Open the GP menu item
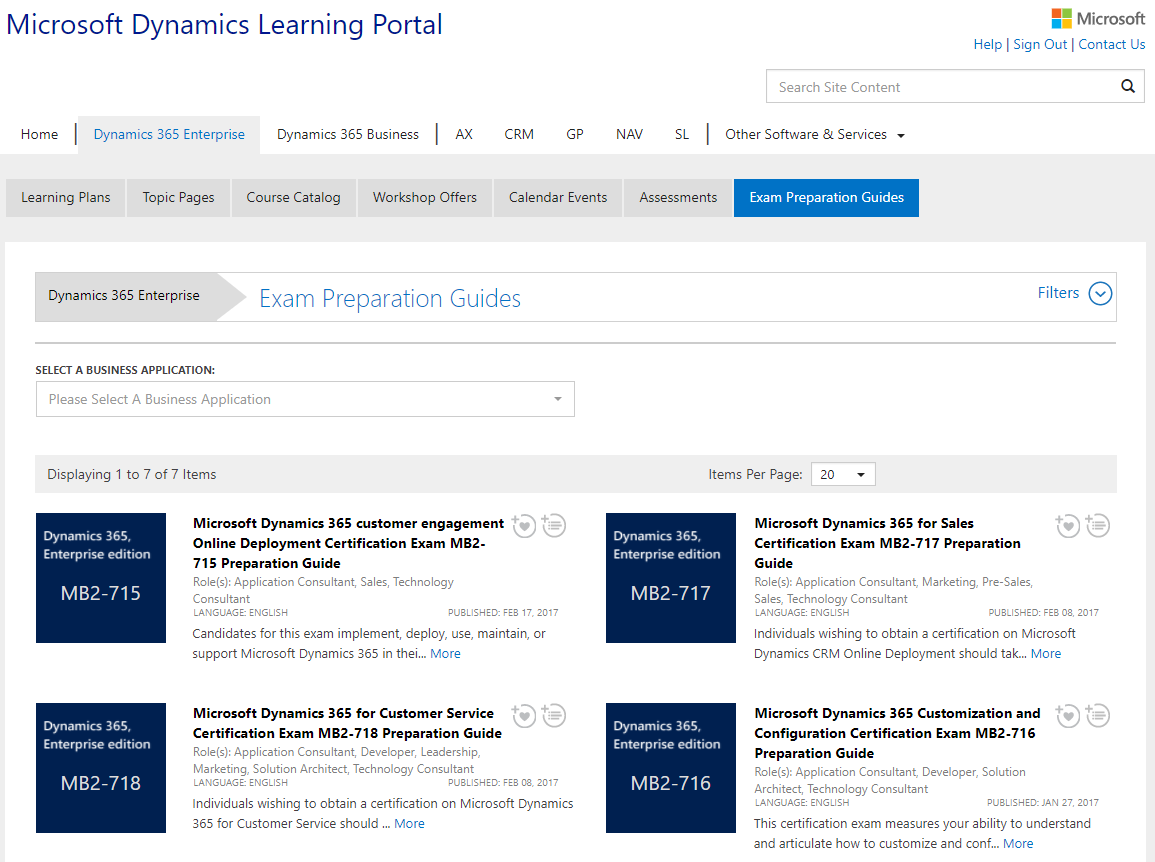Image resolution: width=1155 pixels, height=862 pixels. [x=575, y=135]
